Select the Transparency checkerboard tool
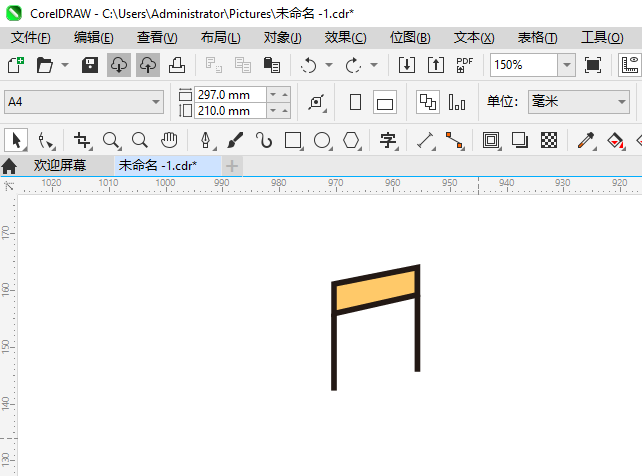This screenshot has height=476, width=642. pos(549,140)
